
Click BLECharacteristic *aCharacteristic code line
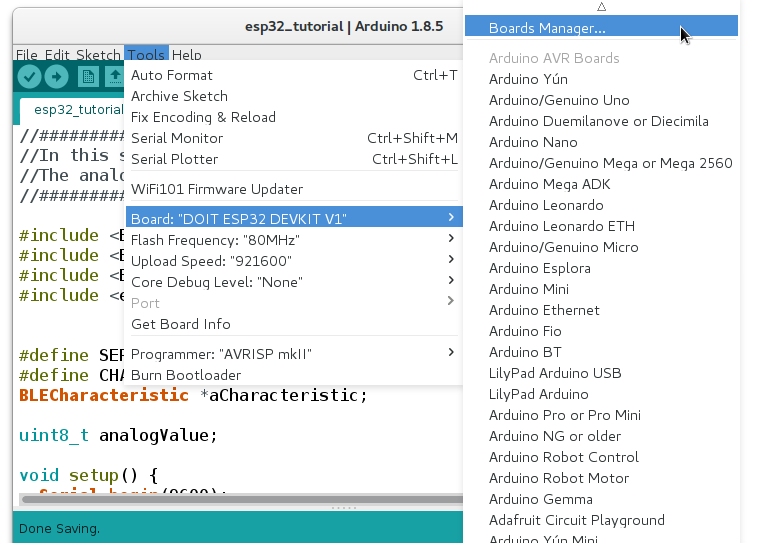(x=193, y=395)
